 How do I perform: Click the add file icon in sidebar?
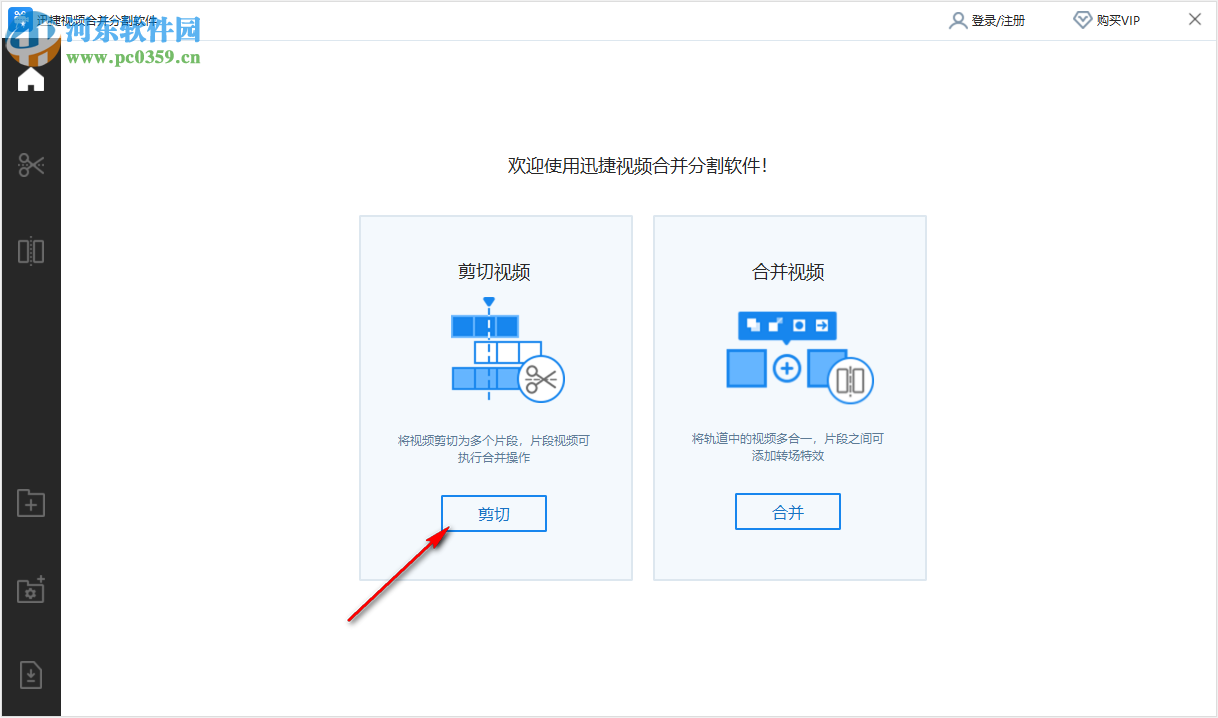(x=31, y=503)
